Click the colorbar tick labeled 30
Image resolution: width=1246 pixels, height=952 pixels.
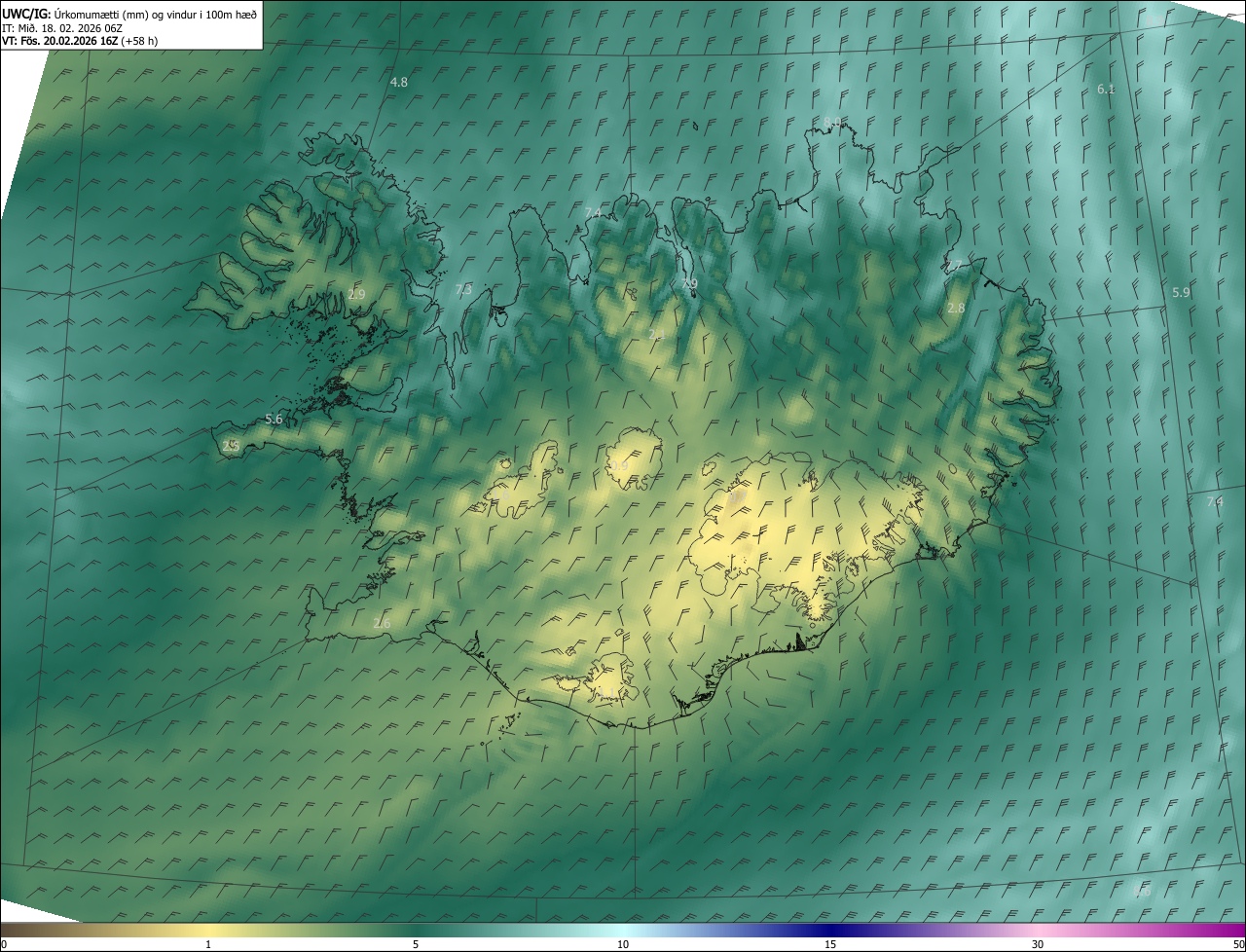1038,944
